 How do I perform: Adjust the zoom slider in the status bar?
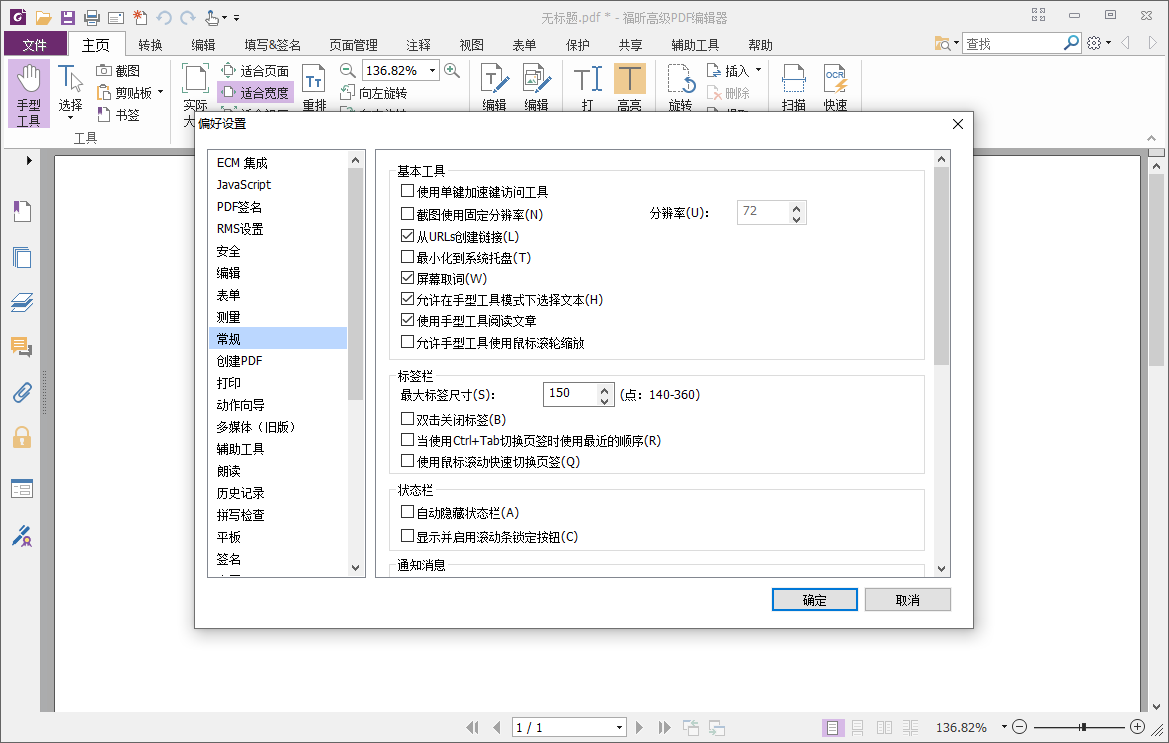tap(1083, 727)
